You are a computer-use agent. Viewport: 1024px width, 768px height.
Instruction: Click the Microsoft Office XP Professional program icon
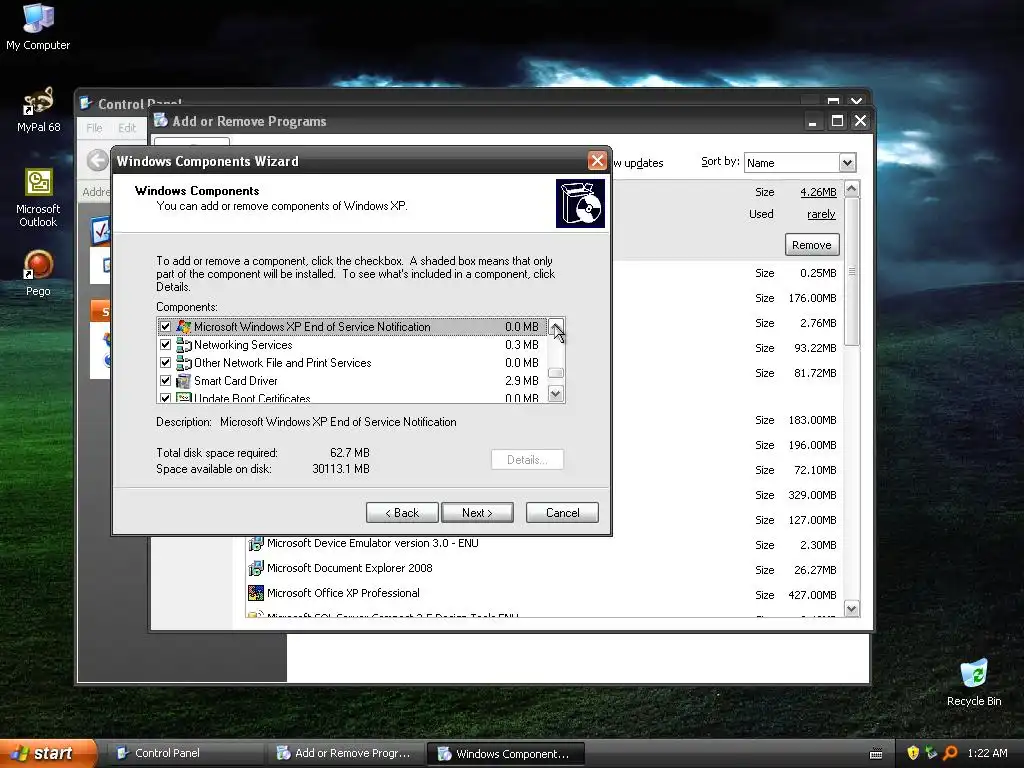pyautogui.click(x=255, y=593)
